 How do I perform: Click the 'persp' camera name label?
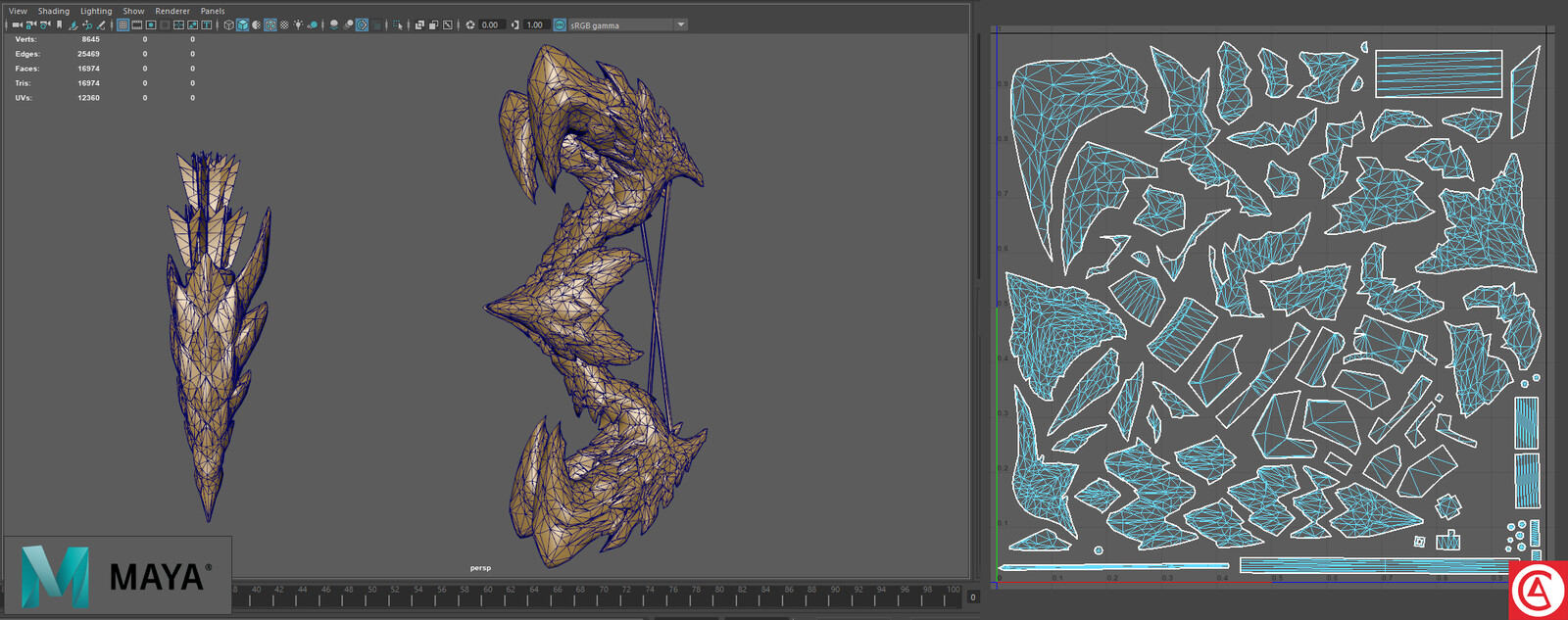480,568
